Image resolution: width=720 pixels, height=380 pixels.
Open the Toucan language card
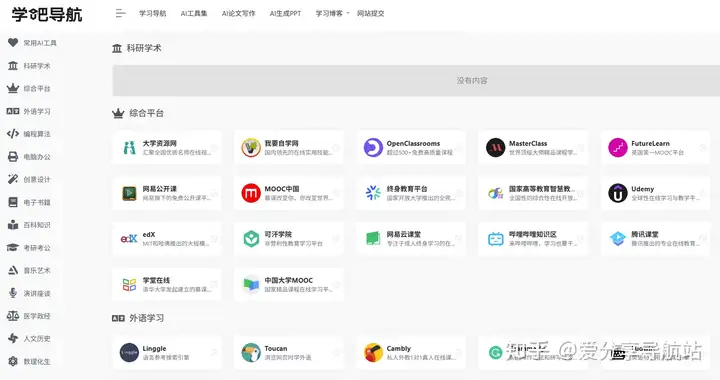click(289, 353)
